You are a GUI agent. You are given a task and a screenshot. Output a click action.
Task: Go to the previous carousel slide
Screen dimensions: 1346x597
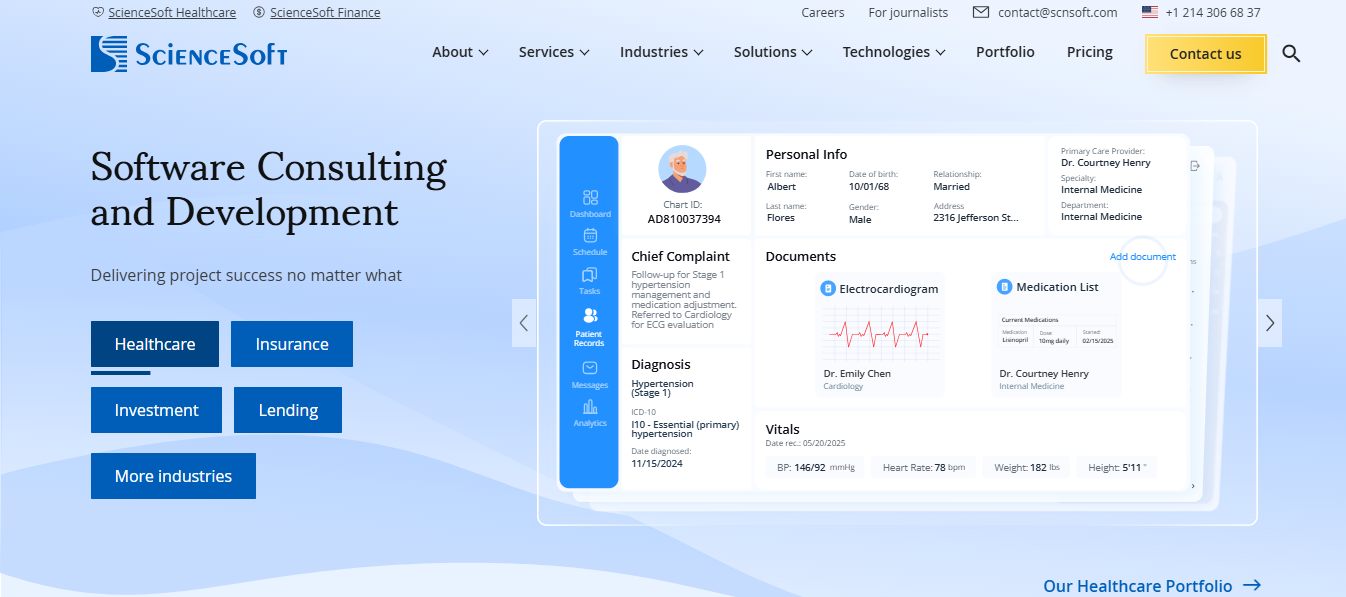(524, 323)
